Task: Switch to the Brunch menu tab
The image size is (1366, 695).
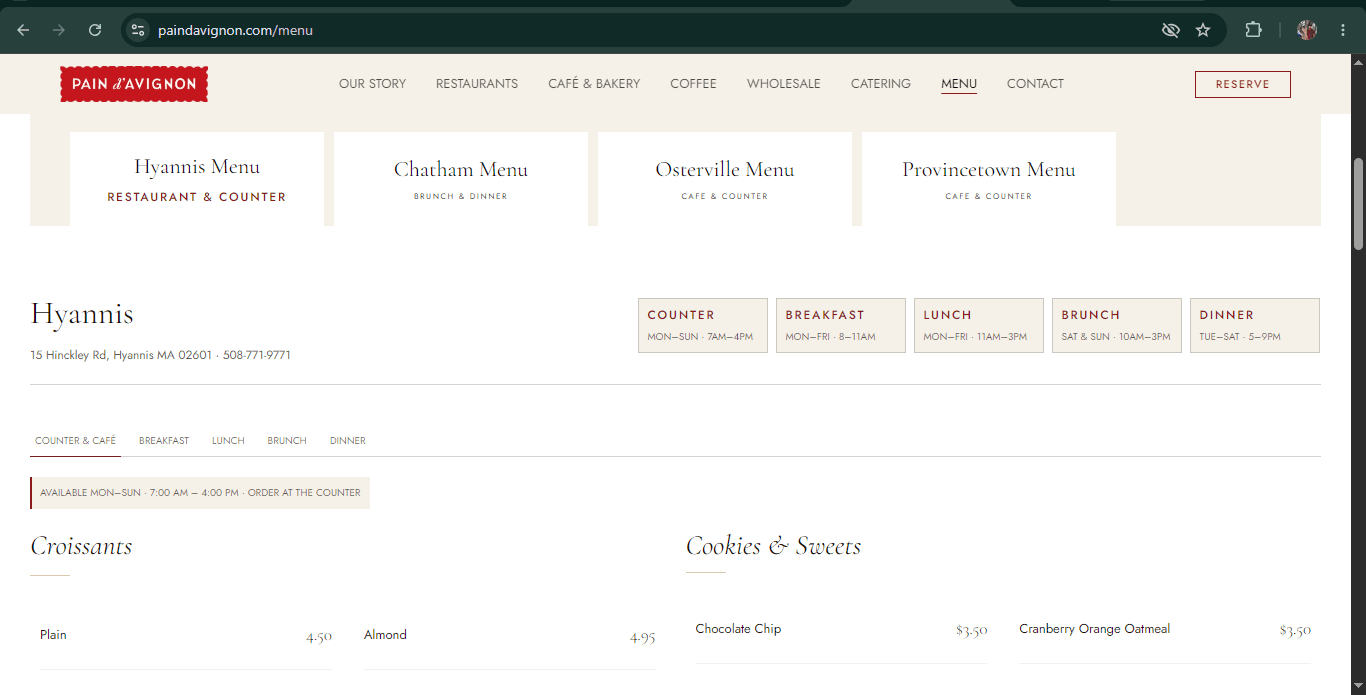Action: point(287,440)
